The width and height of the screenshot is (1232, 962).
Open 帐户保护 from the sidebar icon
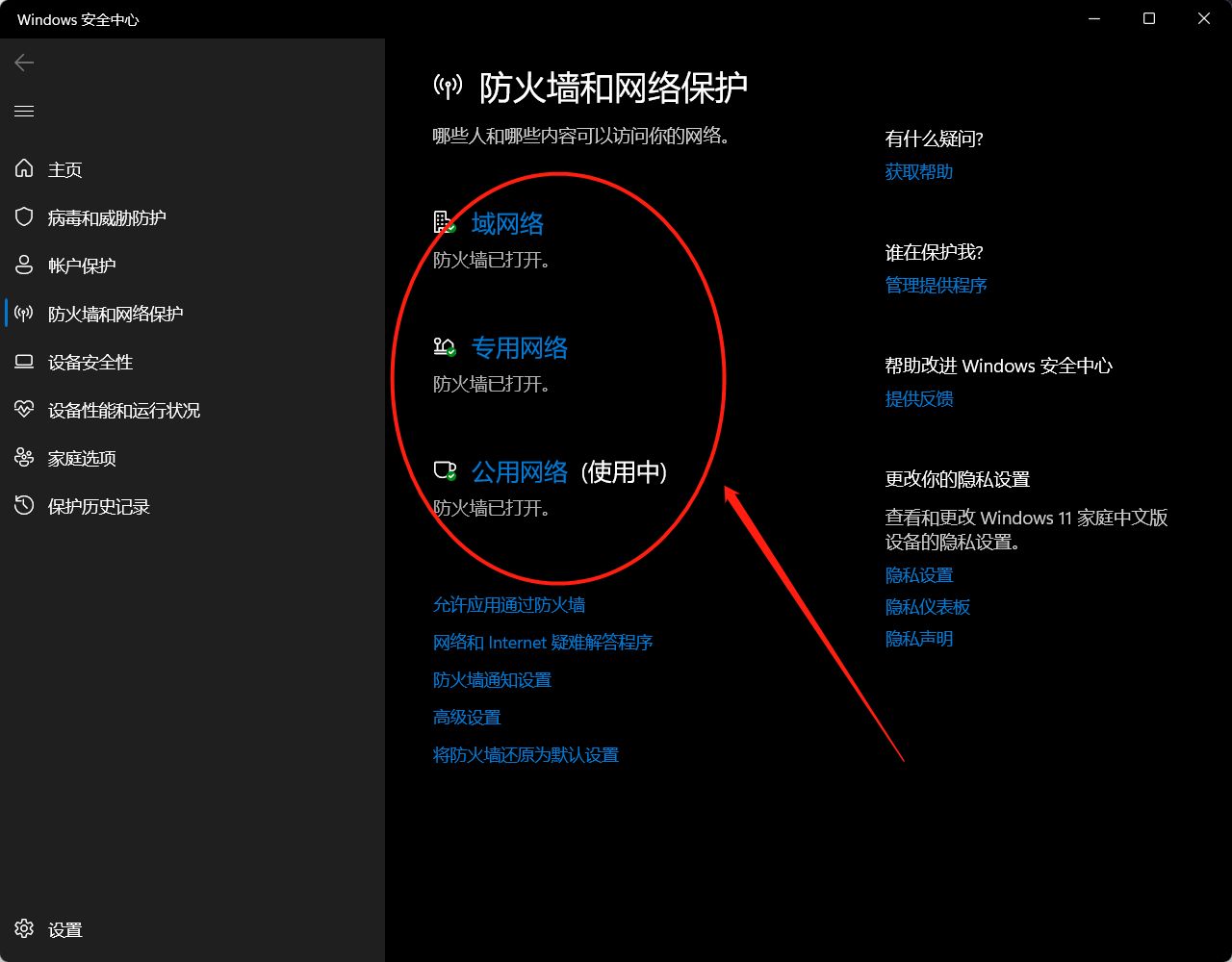click(x=24, y=266)
